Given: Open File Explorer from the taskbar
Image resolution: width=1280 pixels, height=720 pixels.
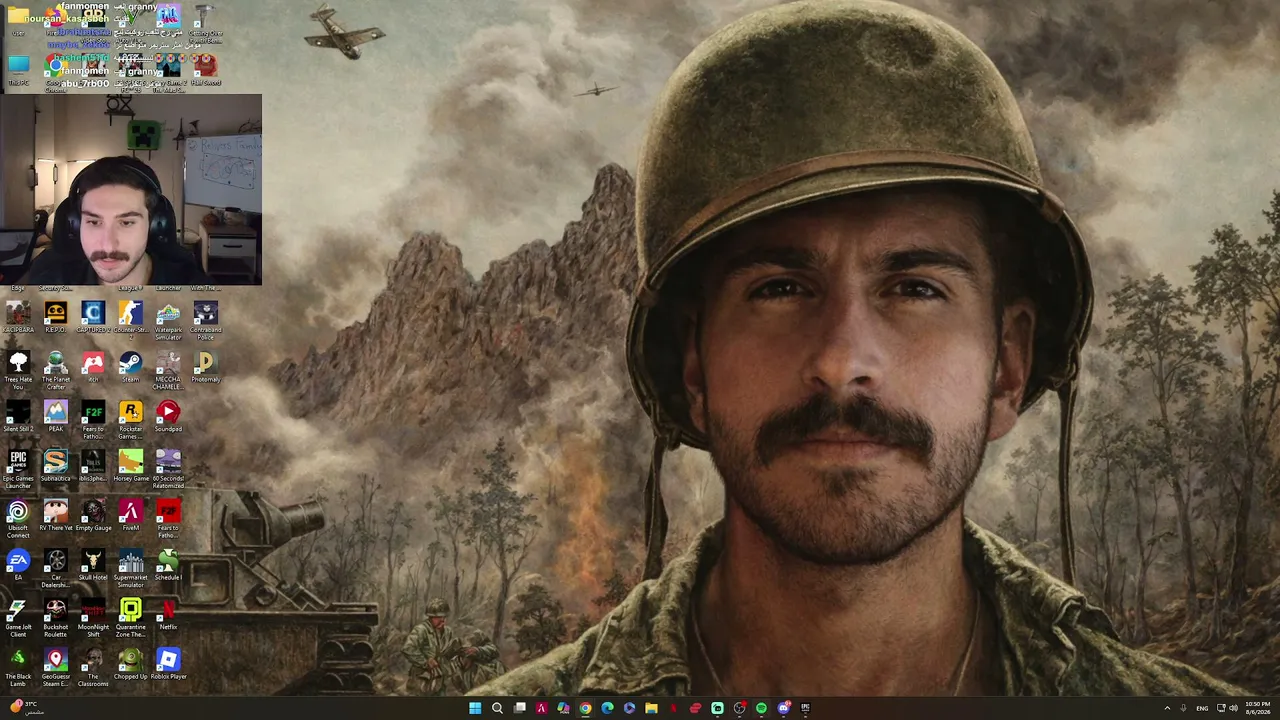Looking at the screenshot, I should 651,708.
